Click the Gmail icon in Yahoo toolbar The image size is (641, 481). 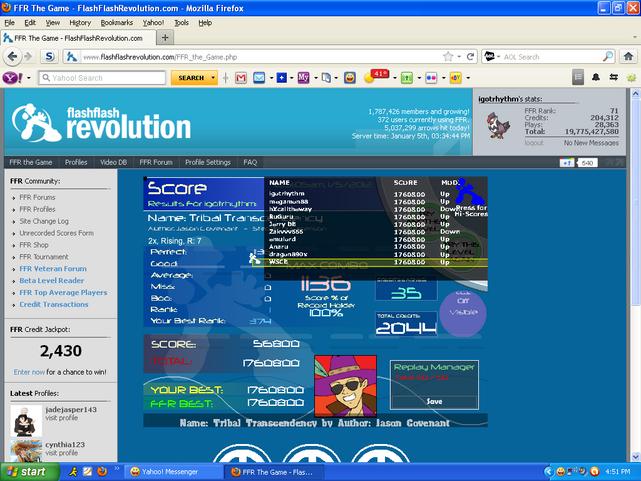pos(241,78)
